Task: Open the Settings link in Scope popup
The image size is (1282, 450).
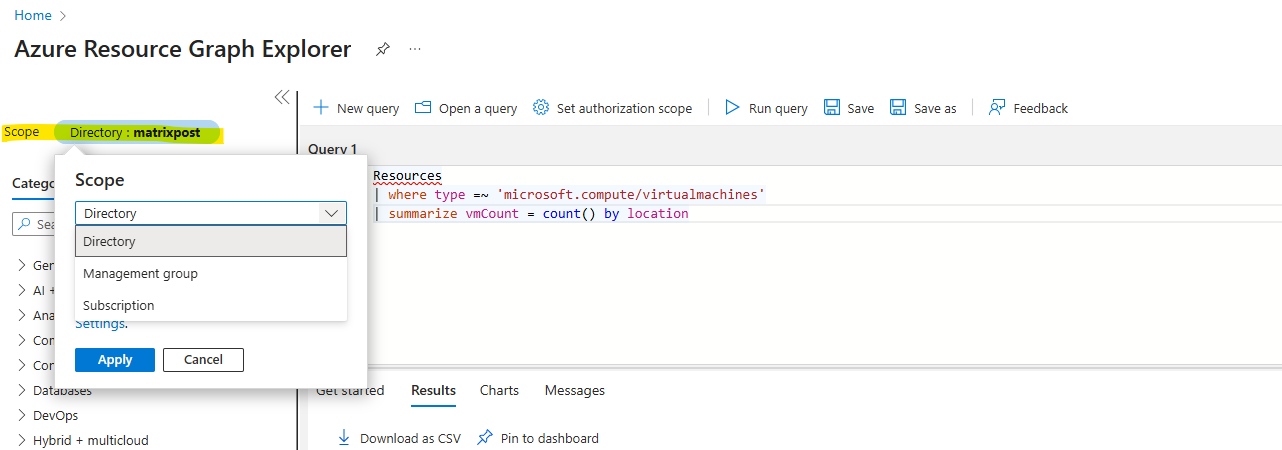Action: (x=99, y=323)
